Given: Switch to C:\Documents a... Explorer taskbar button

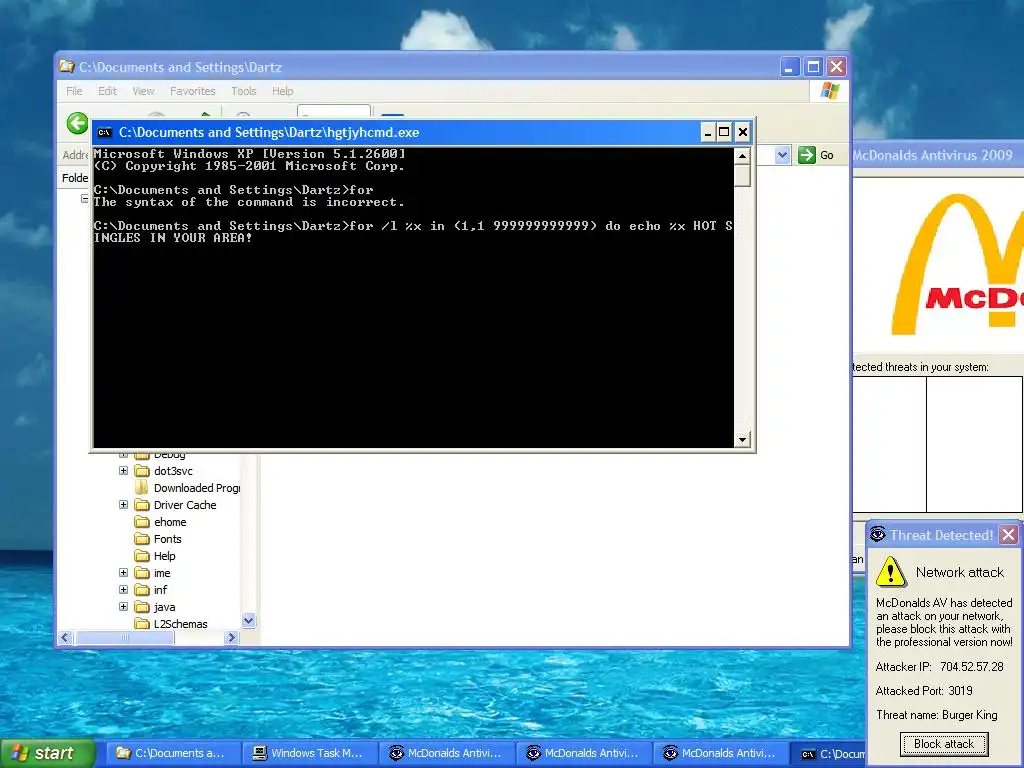Looking at the screenshot, I should tap(174, 753).
